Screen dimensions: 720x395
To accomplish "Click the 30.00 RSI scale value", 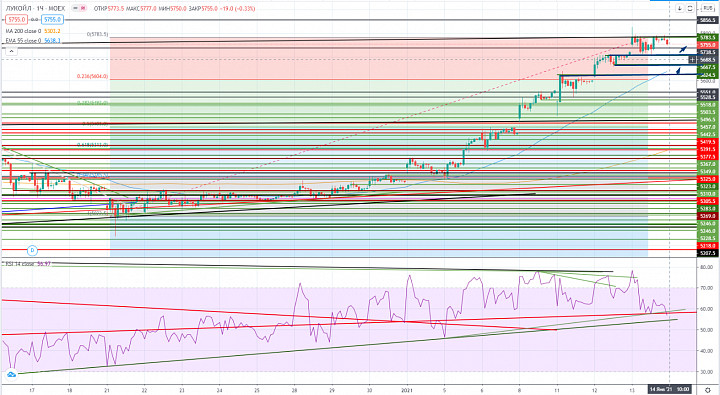I will click(x=706, y=372).
